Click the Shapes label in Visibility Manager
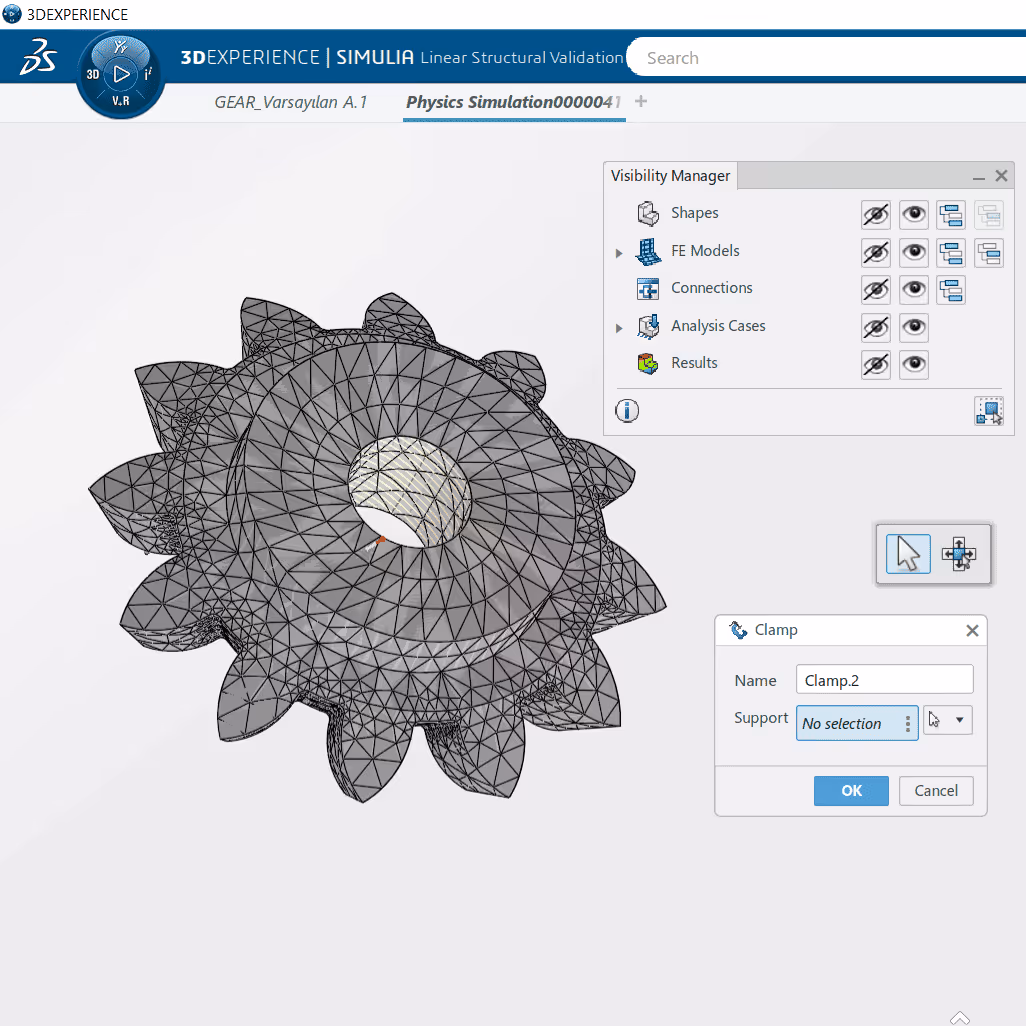Image resolution: width=1026 pixels, height=1026 pixels. [x=694, y=213]
